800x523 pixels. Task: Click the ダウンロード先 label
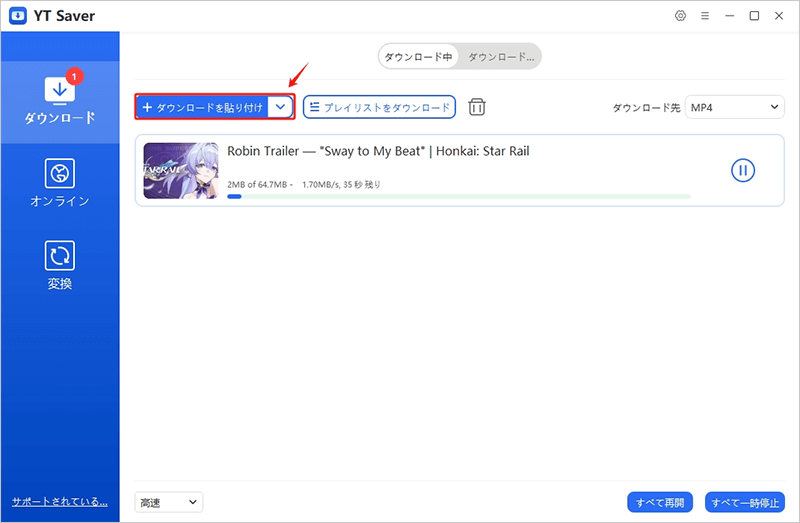(646, 108)
